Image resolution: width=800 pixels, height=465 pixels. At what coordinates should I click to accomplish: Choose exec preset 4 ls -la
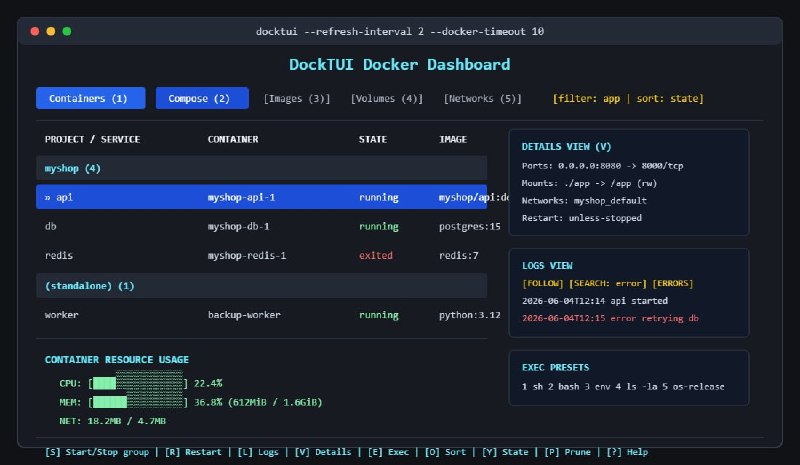point(636,387)
